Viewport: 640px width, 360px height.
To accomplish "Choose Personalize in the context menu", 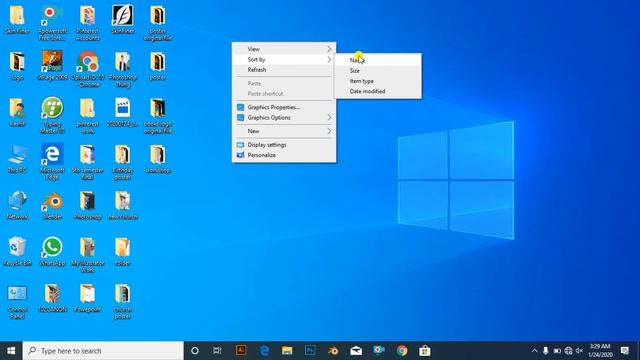I will pyautogui.click(x=284, y=155).
